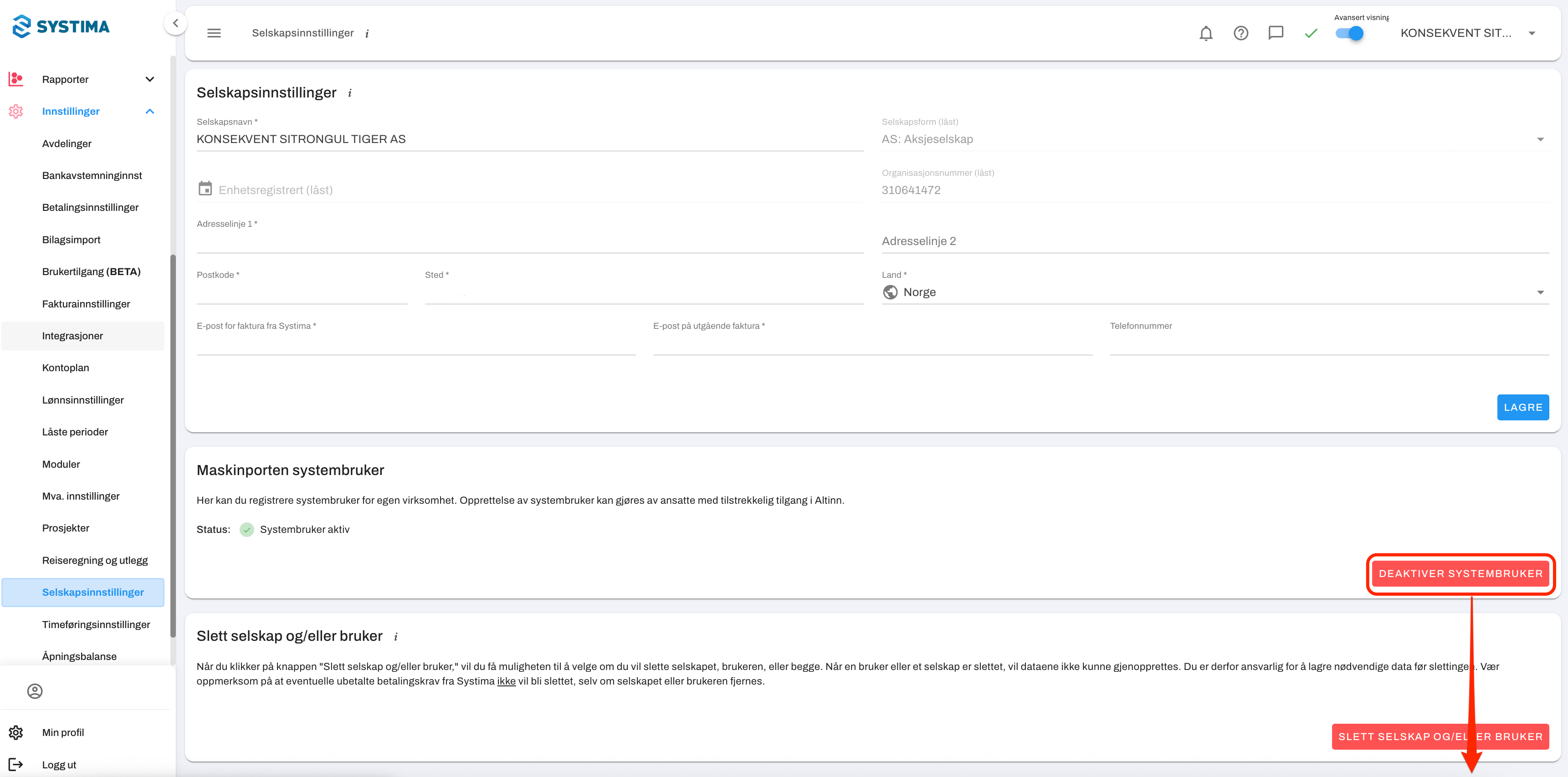Open Integrasjoner in the settings menu

(72, 336)
